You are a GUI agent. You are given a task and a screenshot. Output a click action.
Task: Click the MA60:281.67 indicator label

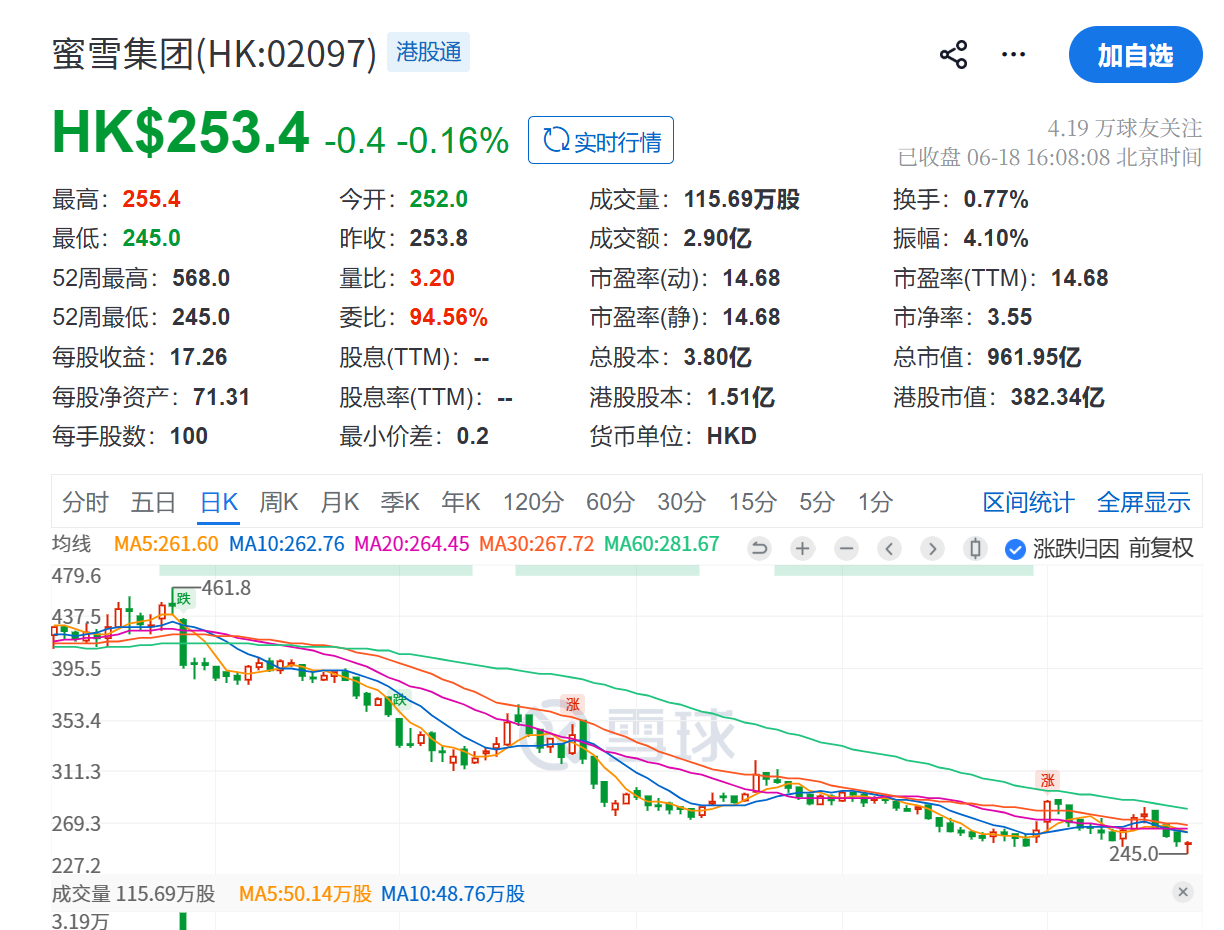pyautogui.click(x=662, y=544)
